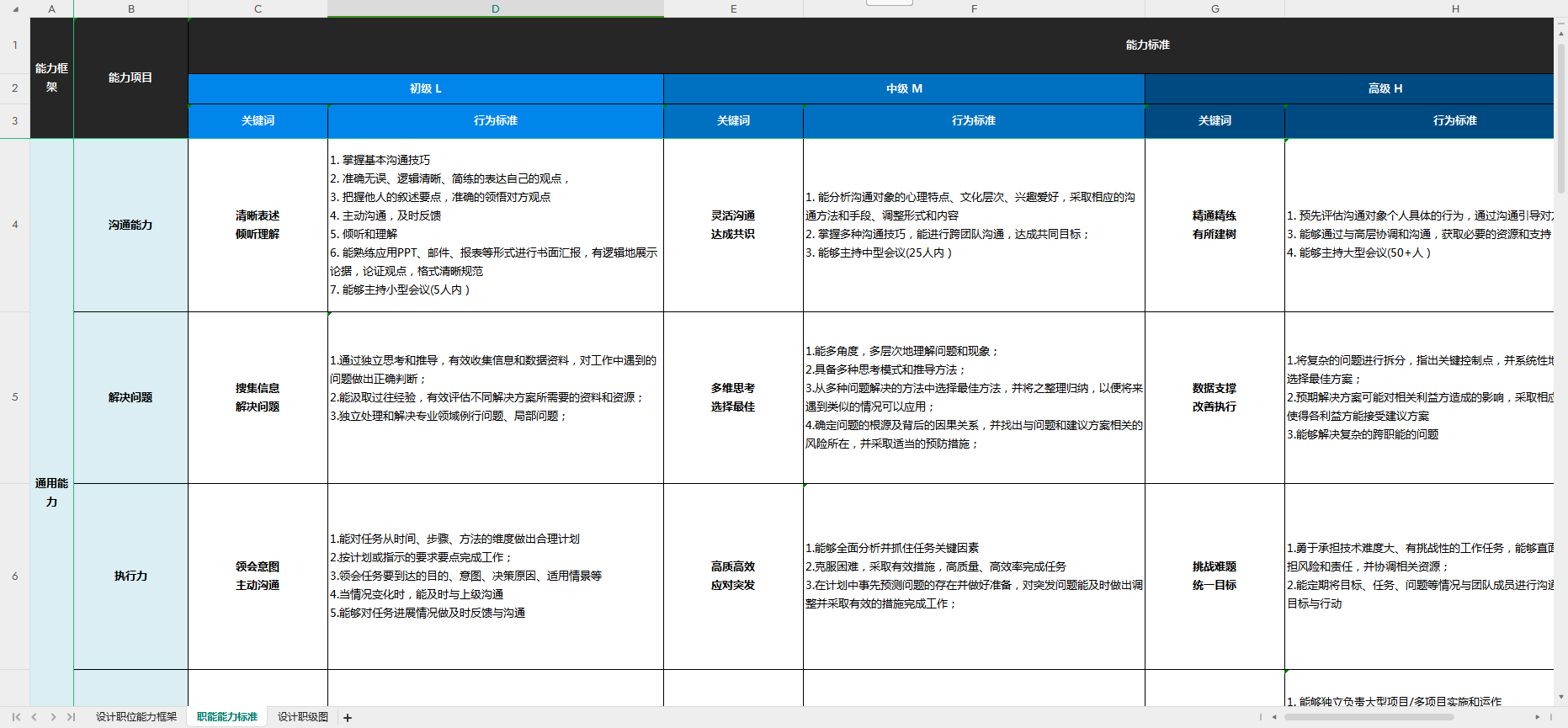Click the 能力项目 header cell
The height and width of the screenshot is (728, 1568).
(x=131, y=77)
